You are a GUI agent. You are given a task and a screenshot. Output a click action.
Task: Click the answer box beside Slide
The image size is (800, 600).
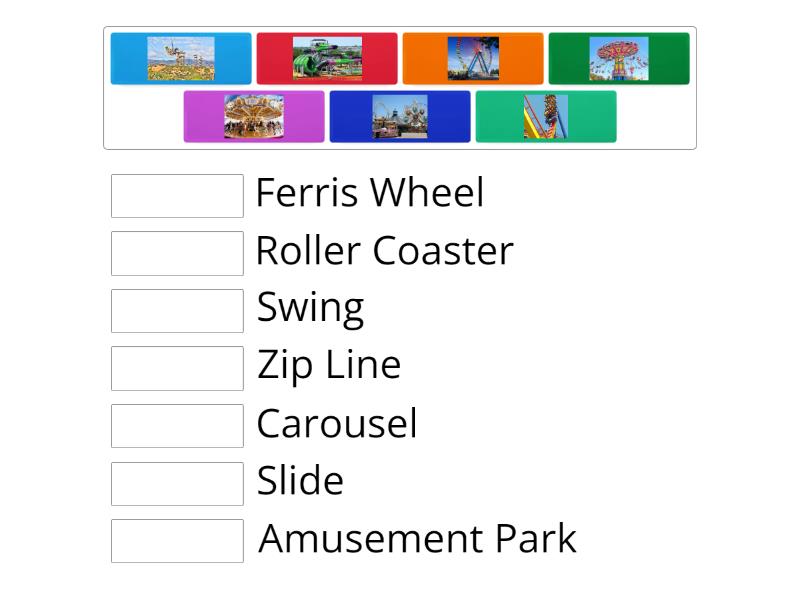(177, 484)
